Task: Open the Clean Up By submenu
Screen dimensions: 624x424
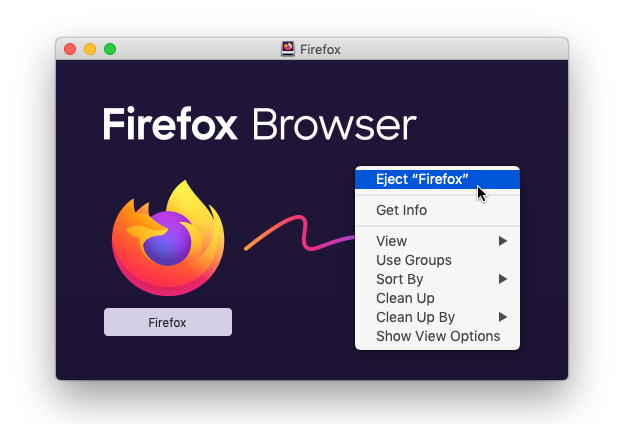Action: click(415, 317)
